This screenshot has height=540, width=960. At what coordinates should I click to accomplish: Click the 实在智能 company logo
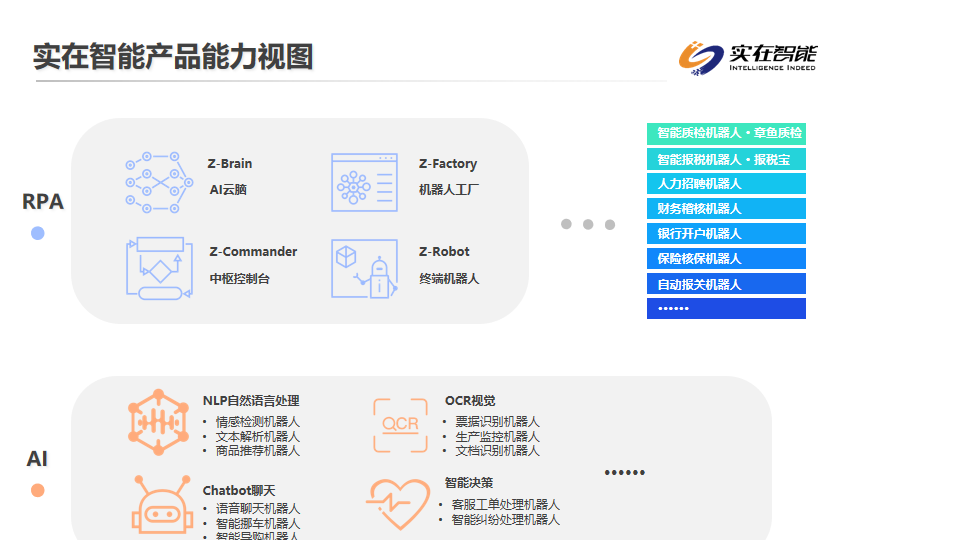[748, 58]
